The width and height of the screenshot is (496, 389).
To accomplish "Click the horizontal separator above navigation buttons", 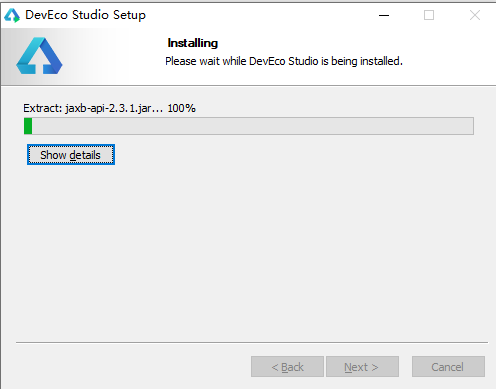I will pyautogui.click(x=252, y=342).
